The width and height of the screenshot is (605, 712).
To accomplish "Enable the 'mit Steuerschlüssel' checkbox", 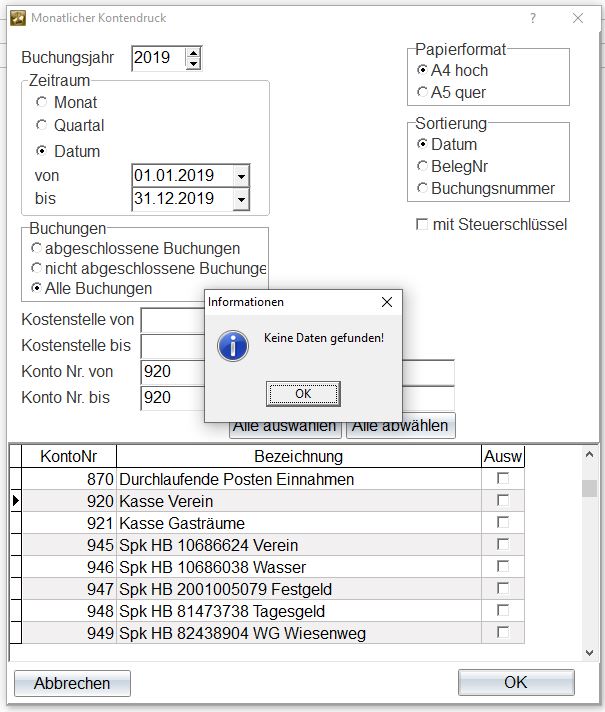I will click(x=422, y=224).
